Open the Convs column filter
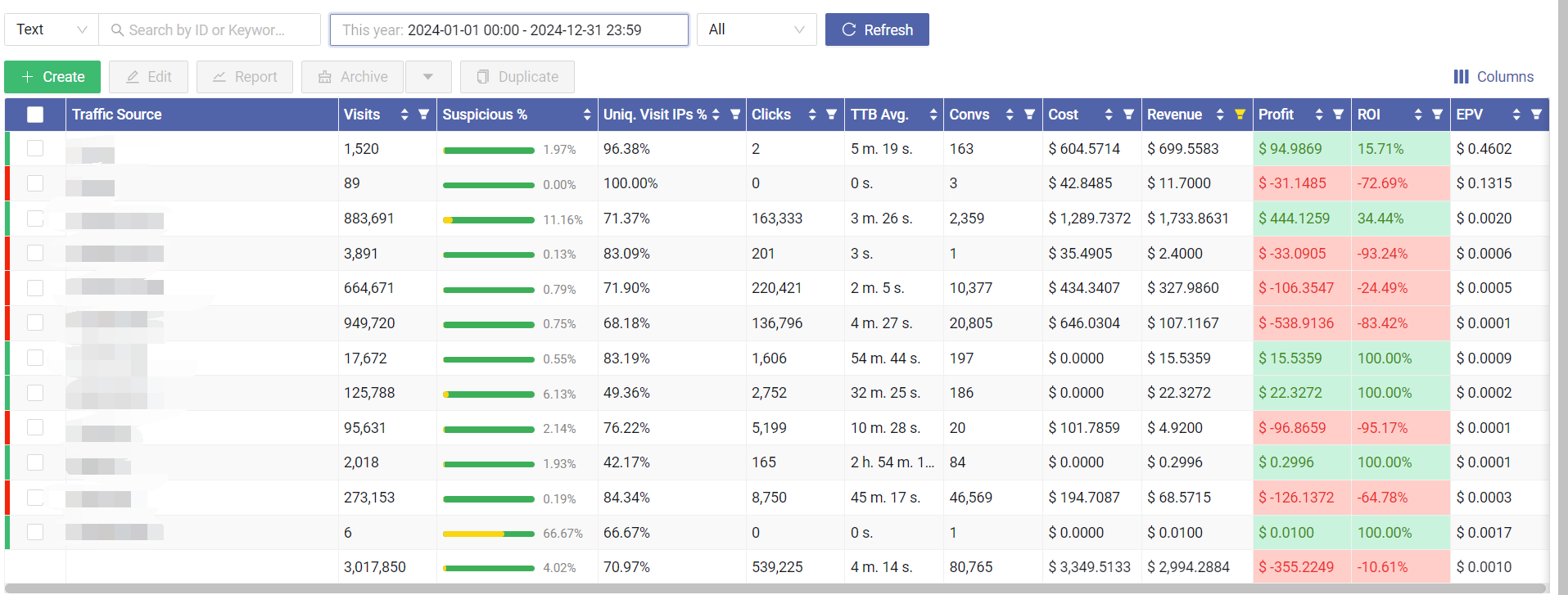This screenshot has width=1568, height=595. pyautogui.click(x=1029, y=115)
